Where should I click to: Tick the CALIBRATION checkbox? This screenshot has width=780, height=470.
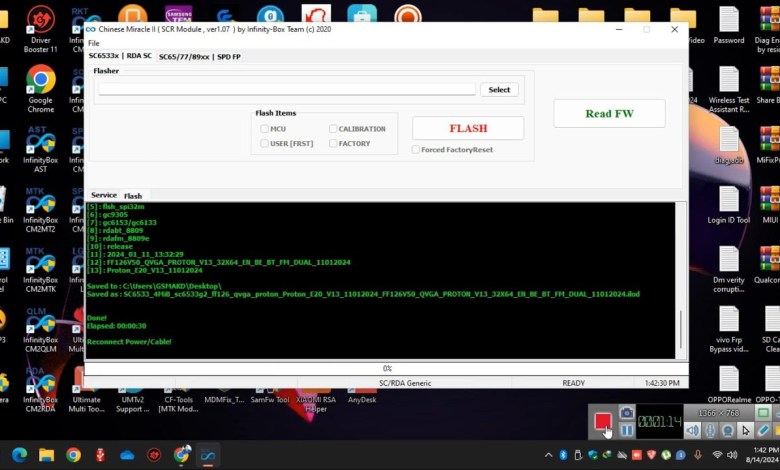(x=333, y=129)
